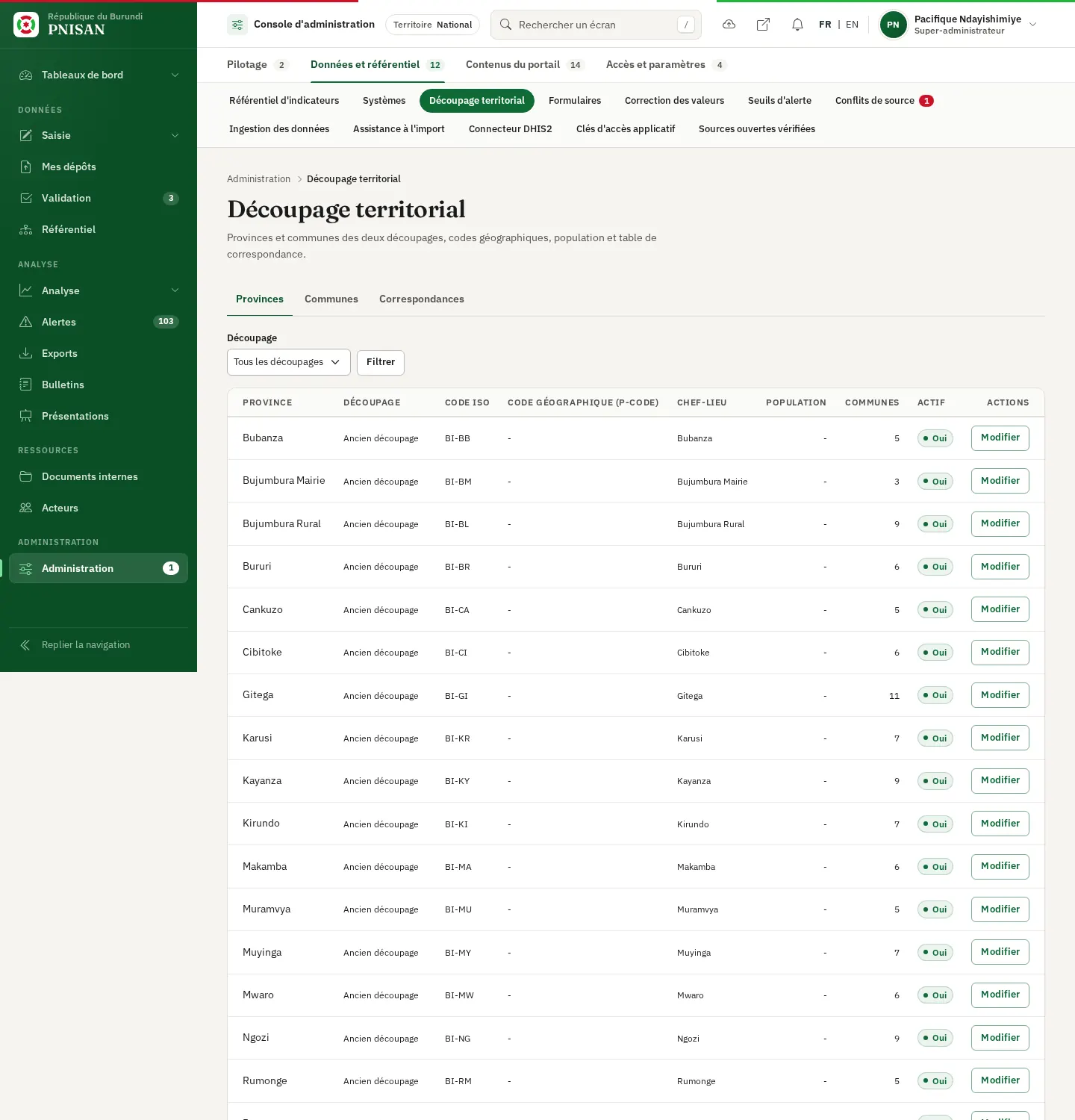The height and width of the screenshot is (1120, 1075).
Task: Open the Territoire National selector
Action: pyautogui.click(x=432, y=25)
